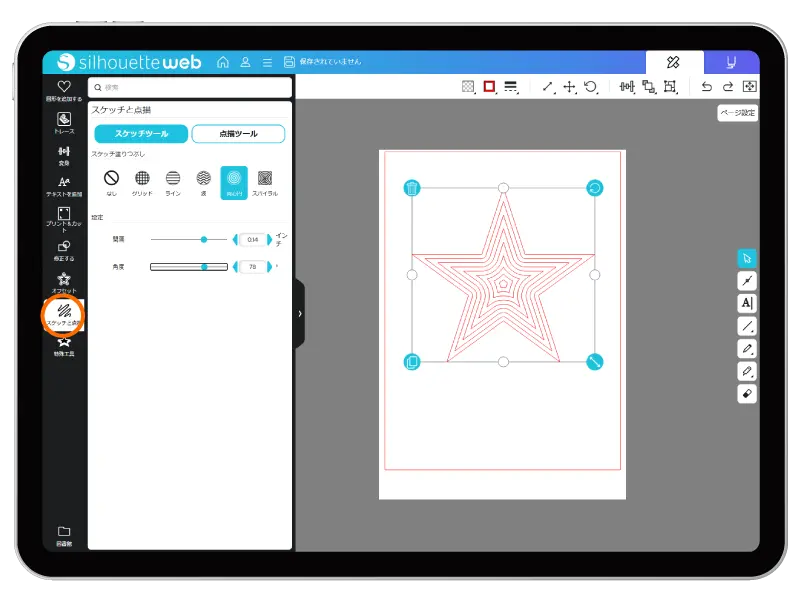Open the line color dropdown (red square)
This screenshot has height=600, width=800.
489,87
